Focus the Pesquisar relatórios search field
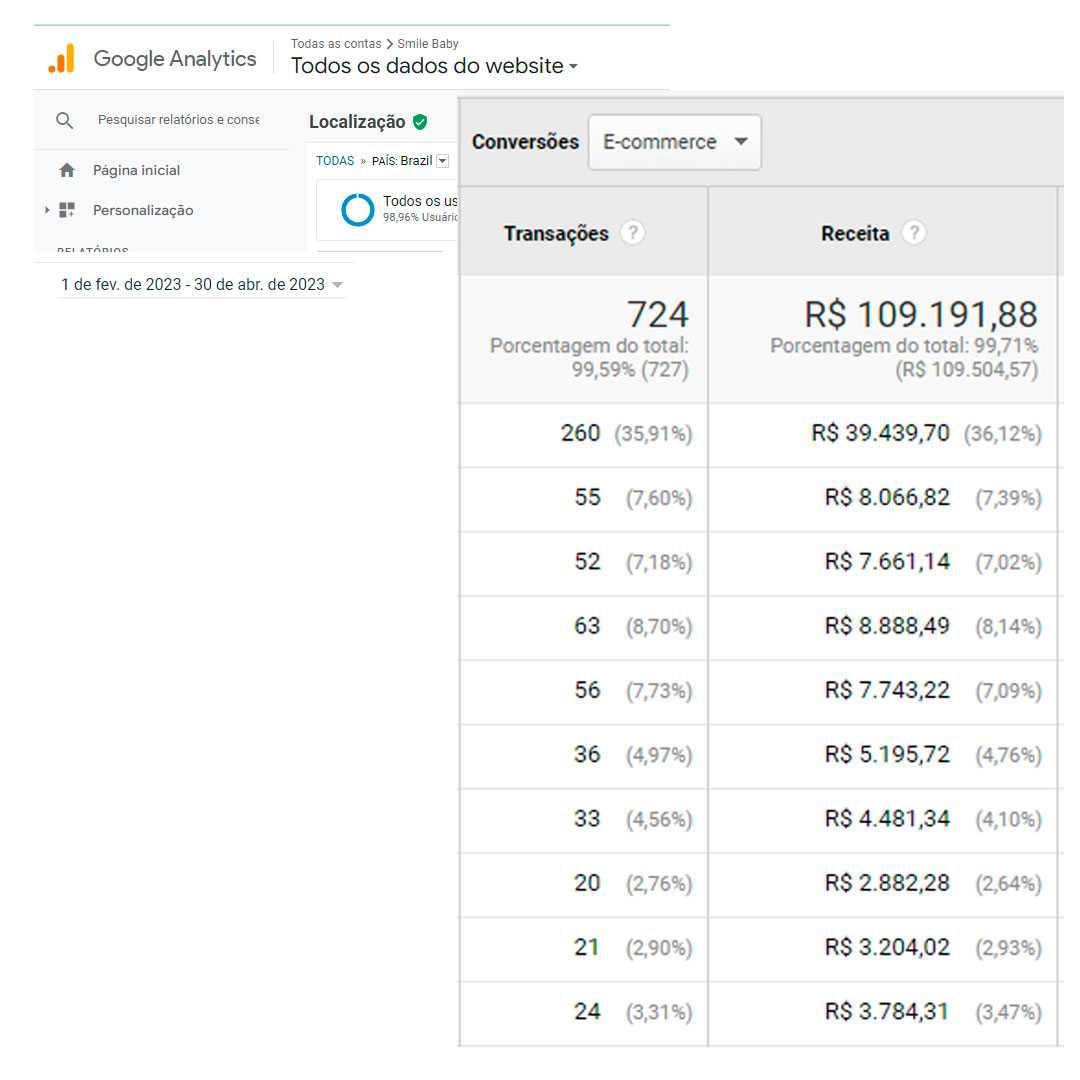The width and height of the screenshot is (1080, 1080). pyautogui.click(x=178, y=120)
